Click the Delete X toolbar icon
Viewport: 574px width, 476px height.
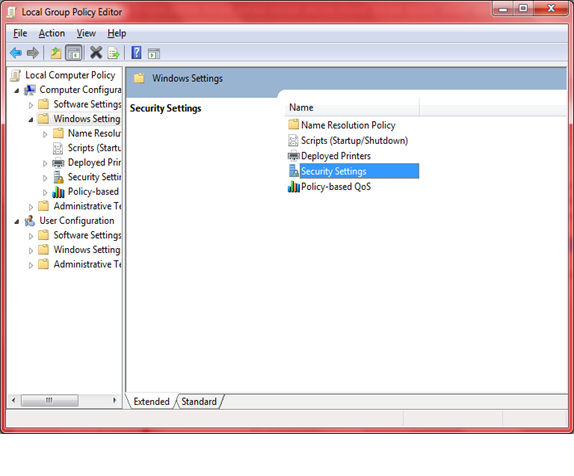(96, 53)
